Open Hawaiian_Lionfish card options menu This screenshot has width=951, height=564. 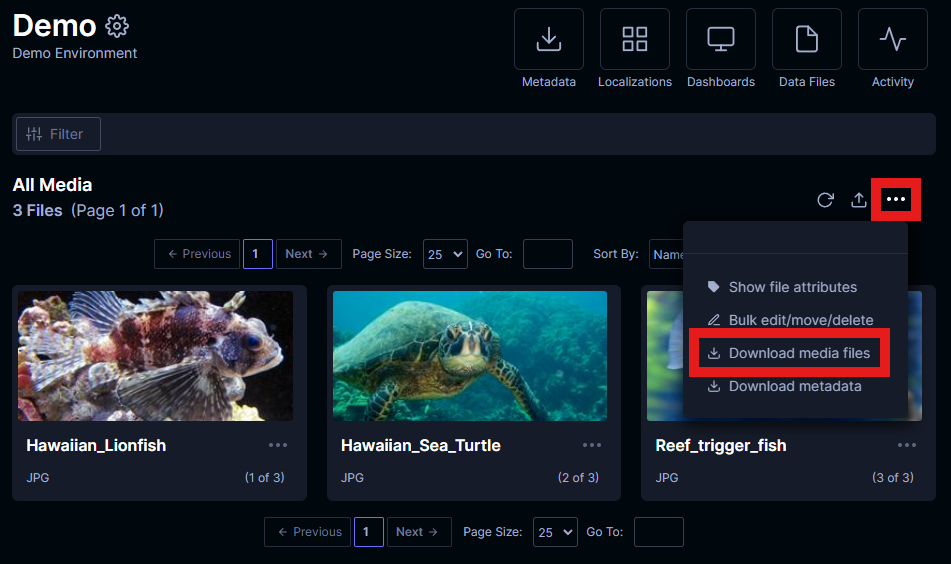click(x=278, y=445)
